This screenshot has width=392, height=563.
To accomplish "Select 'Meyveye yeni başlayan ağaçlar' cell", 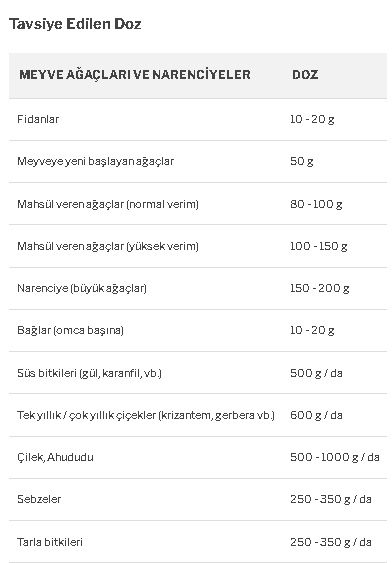I will 95,161.
